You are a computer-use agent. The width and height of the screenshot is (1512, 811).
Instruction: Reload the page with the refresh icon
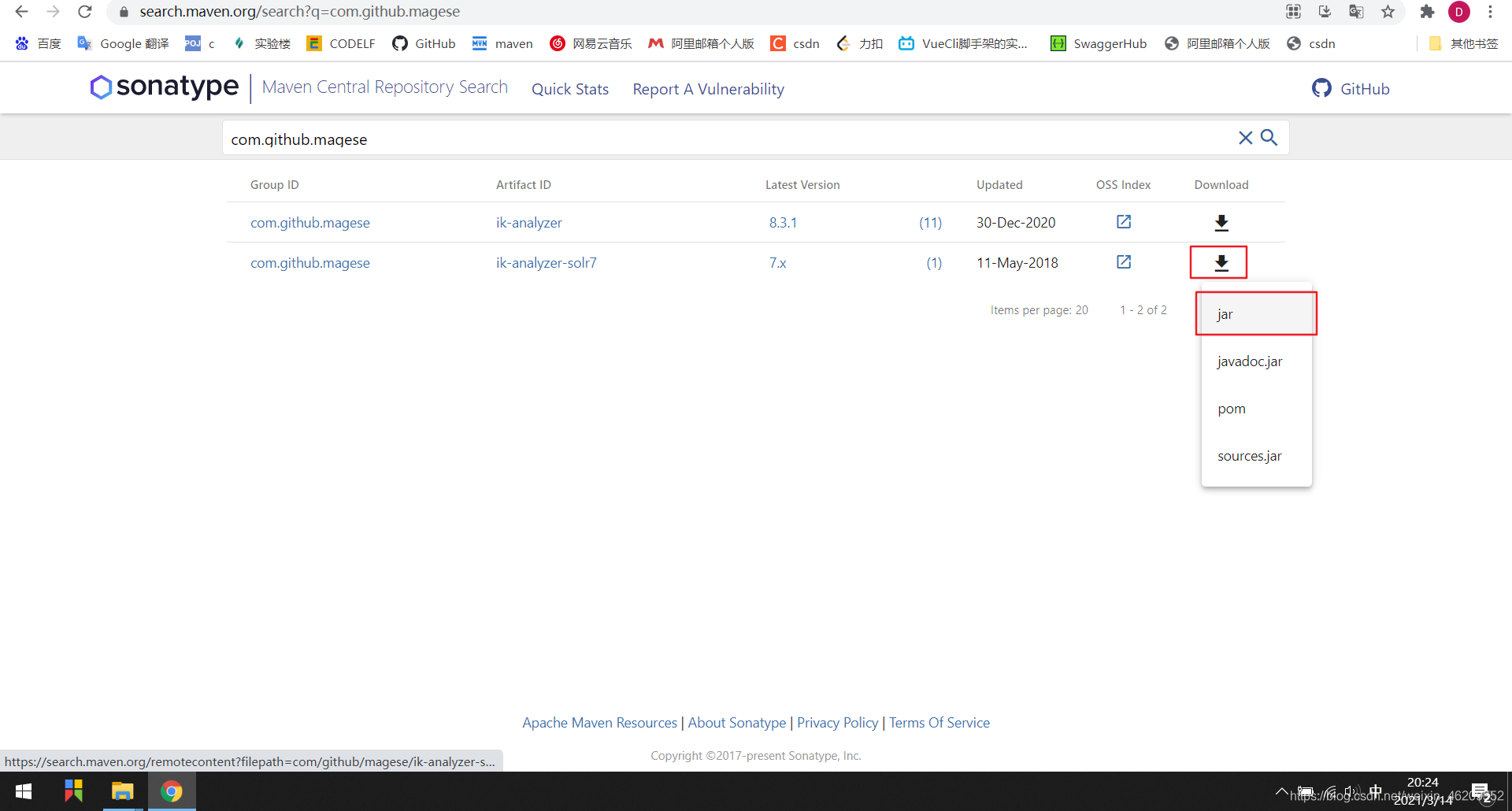(85, 12)
